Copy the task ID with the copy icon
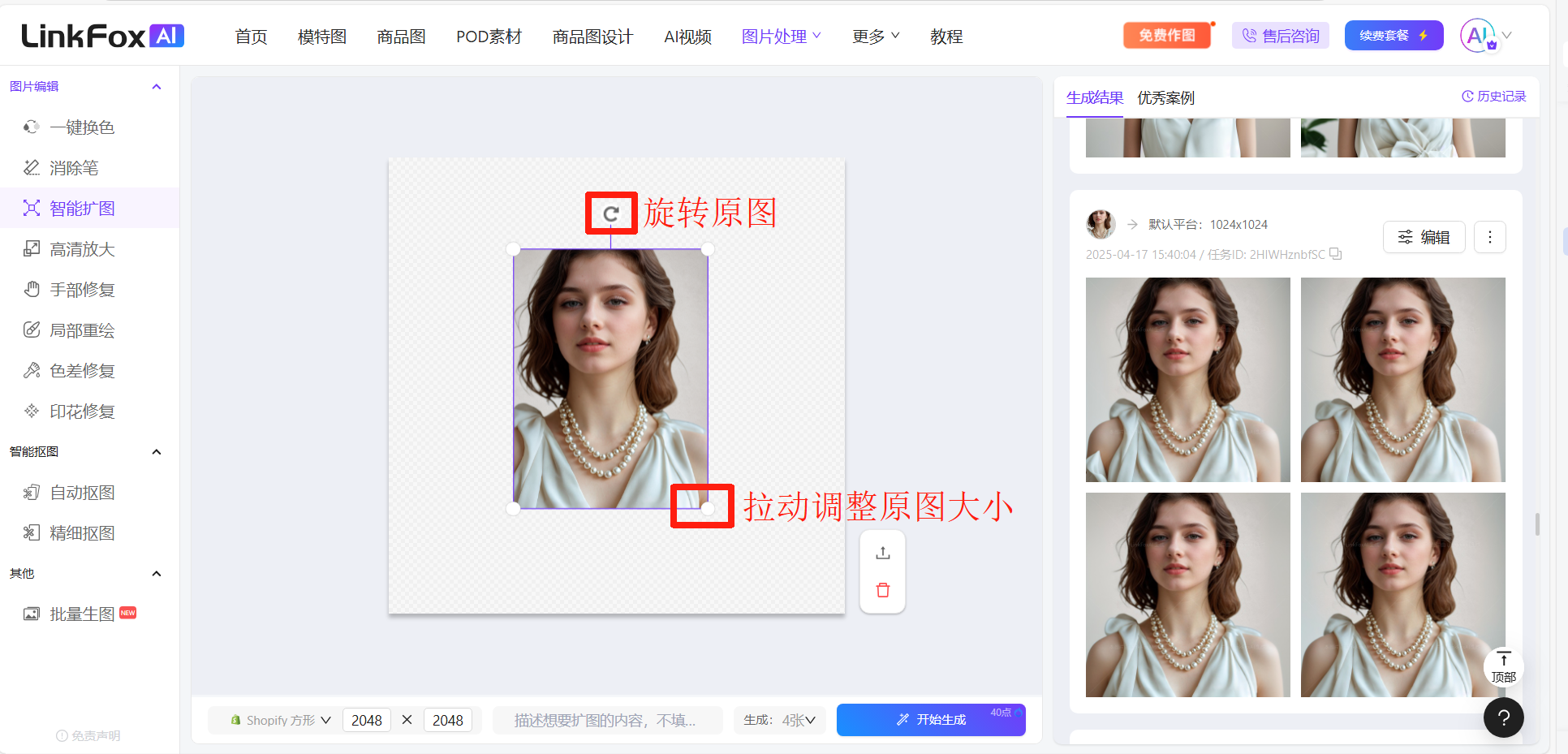 click(x=1335, y=254)
